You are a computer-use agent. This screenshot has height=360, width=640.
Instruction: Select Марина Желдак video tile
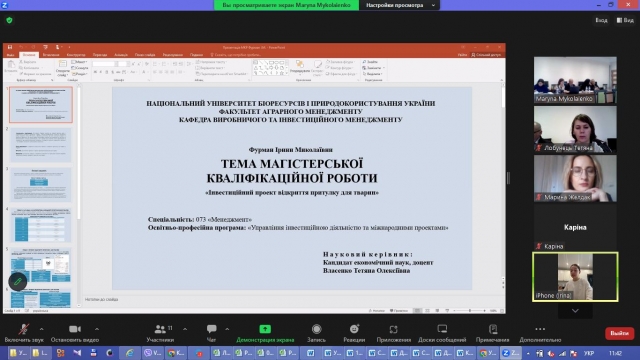575,178
